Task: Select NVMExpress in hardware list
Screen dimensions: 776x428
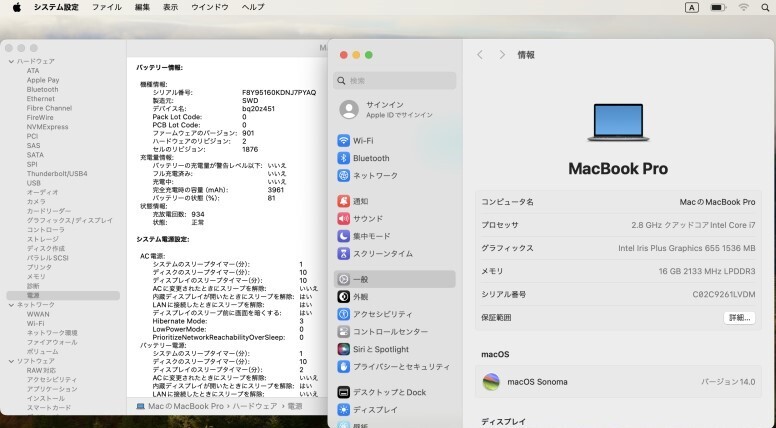Action: point(48,127)
